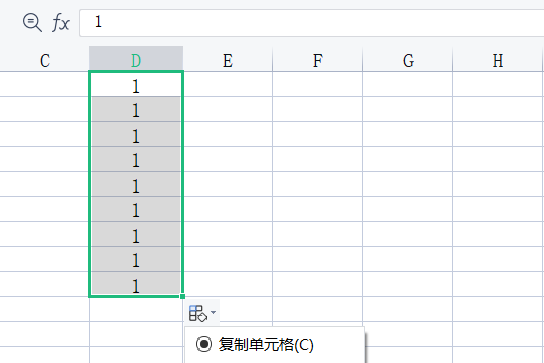Click the top empty cell in column E

point(228,84)
